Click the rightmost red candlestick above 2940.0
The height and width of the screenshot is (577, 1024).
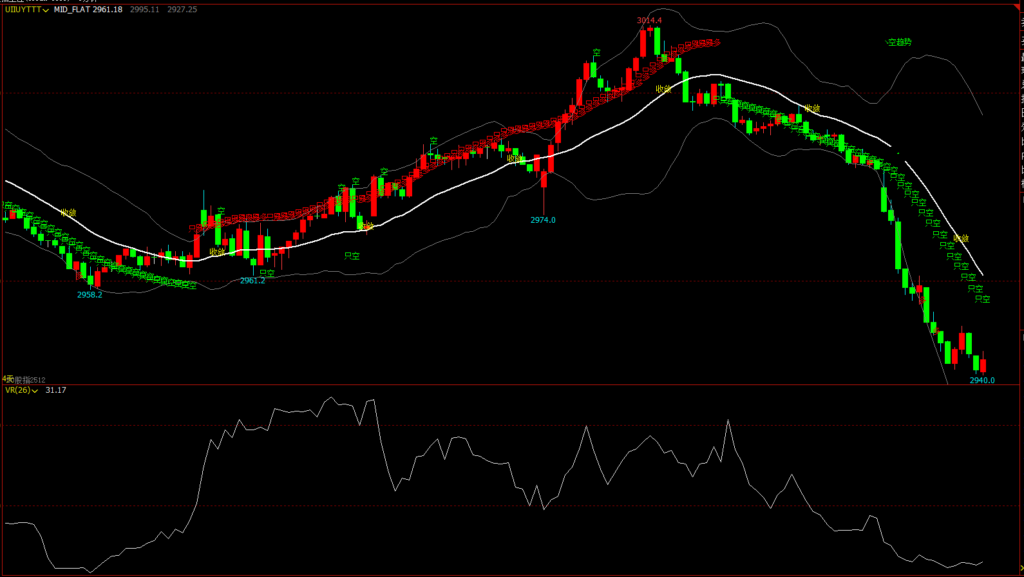(983, 363)
